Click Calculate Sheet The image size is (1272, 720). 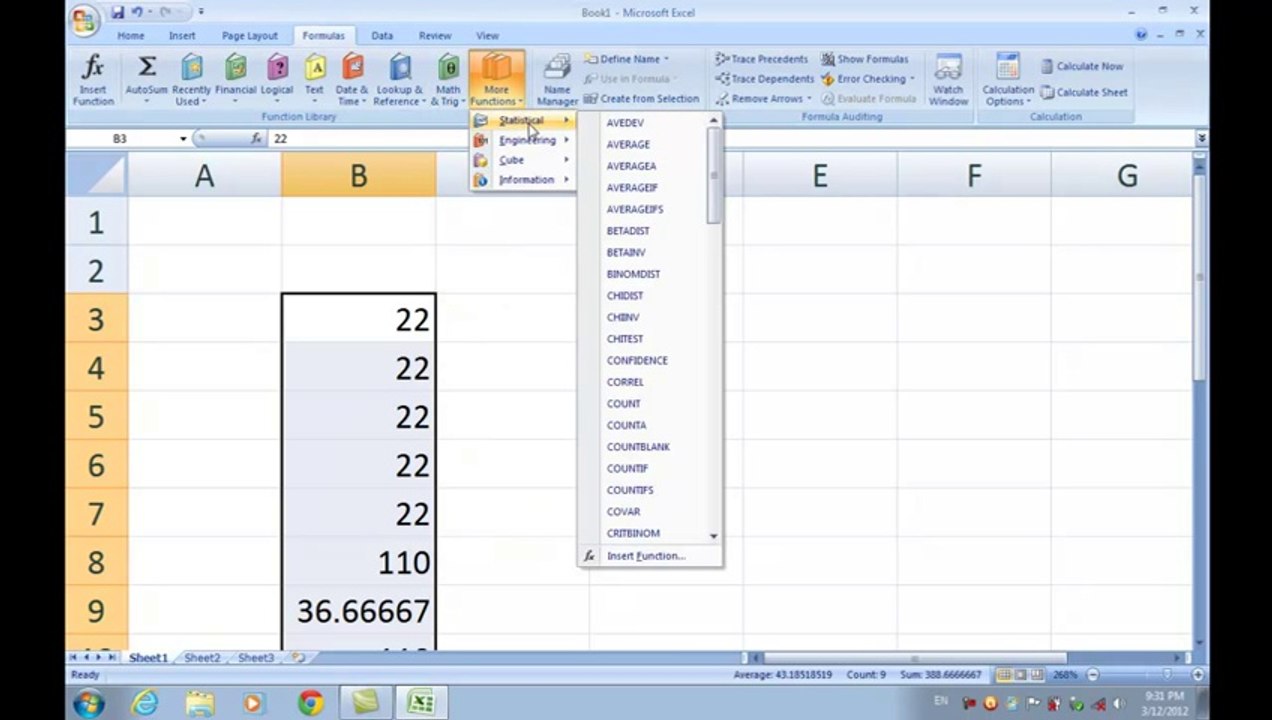[x=1083, y=92]
